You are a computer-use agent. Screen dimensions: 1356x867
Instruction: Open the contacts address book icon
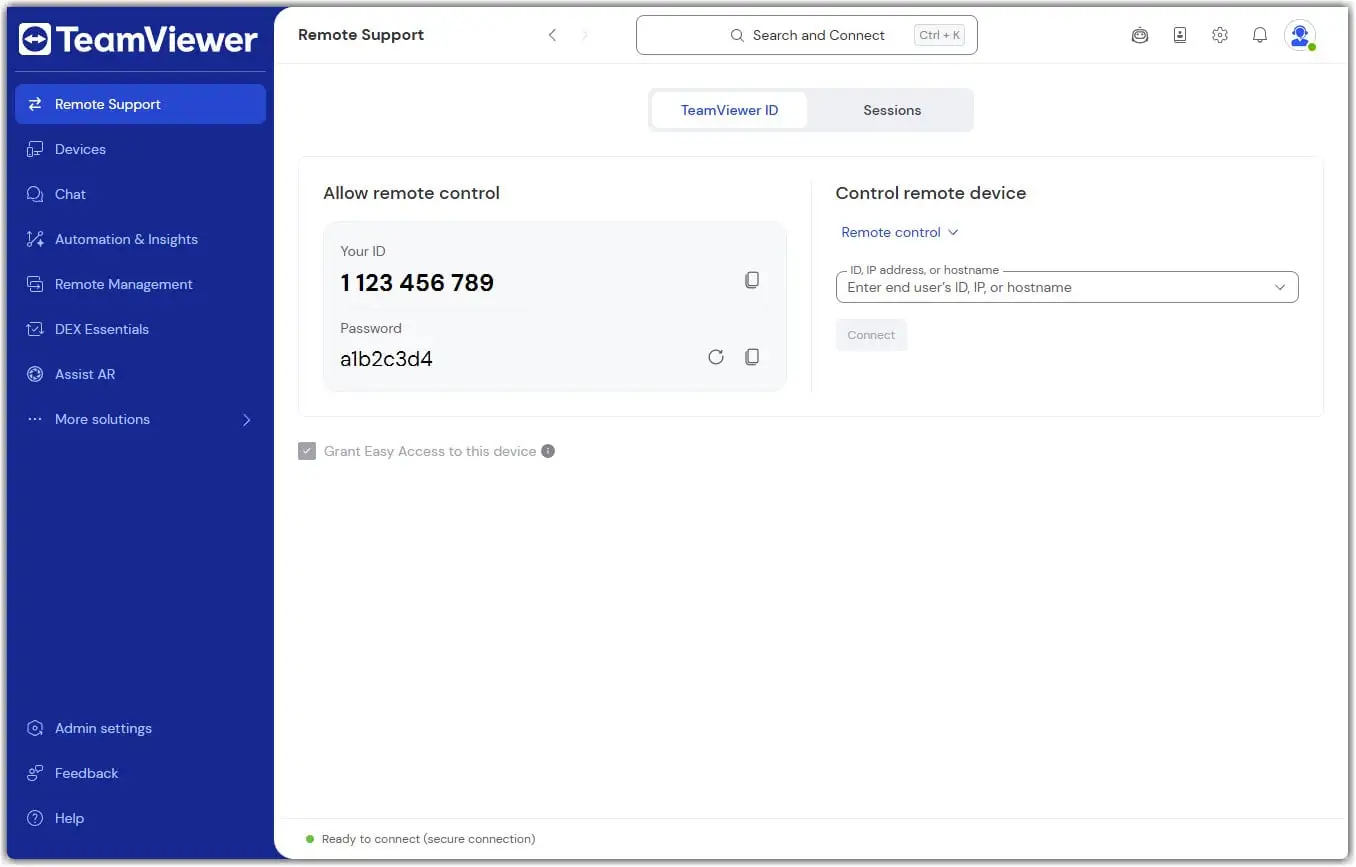point(1180,35)
